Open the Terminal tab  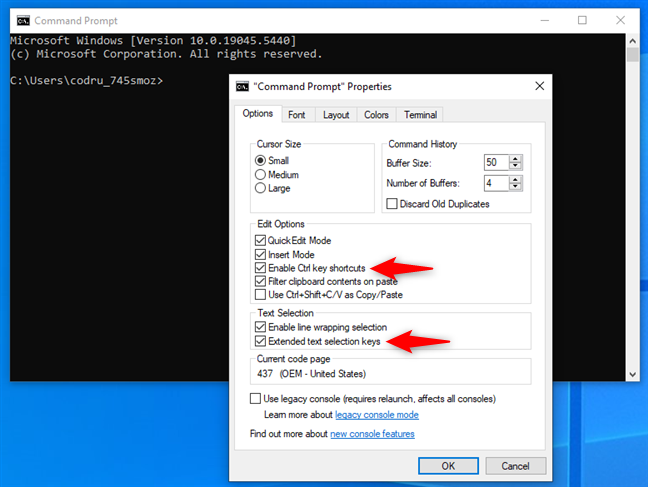pyautogui.click(x=420, y=115)
